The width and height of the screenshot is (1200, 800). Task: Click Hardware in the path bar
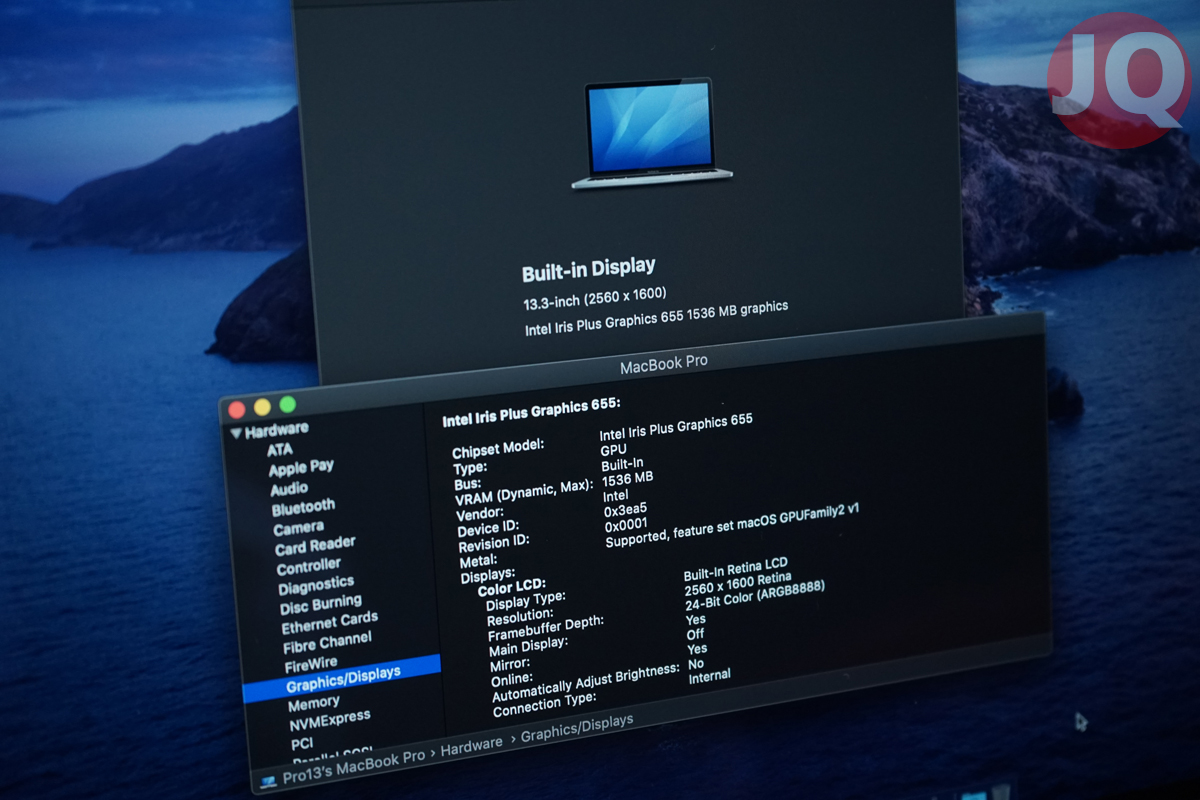click(472, 745)
